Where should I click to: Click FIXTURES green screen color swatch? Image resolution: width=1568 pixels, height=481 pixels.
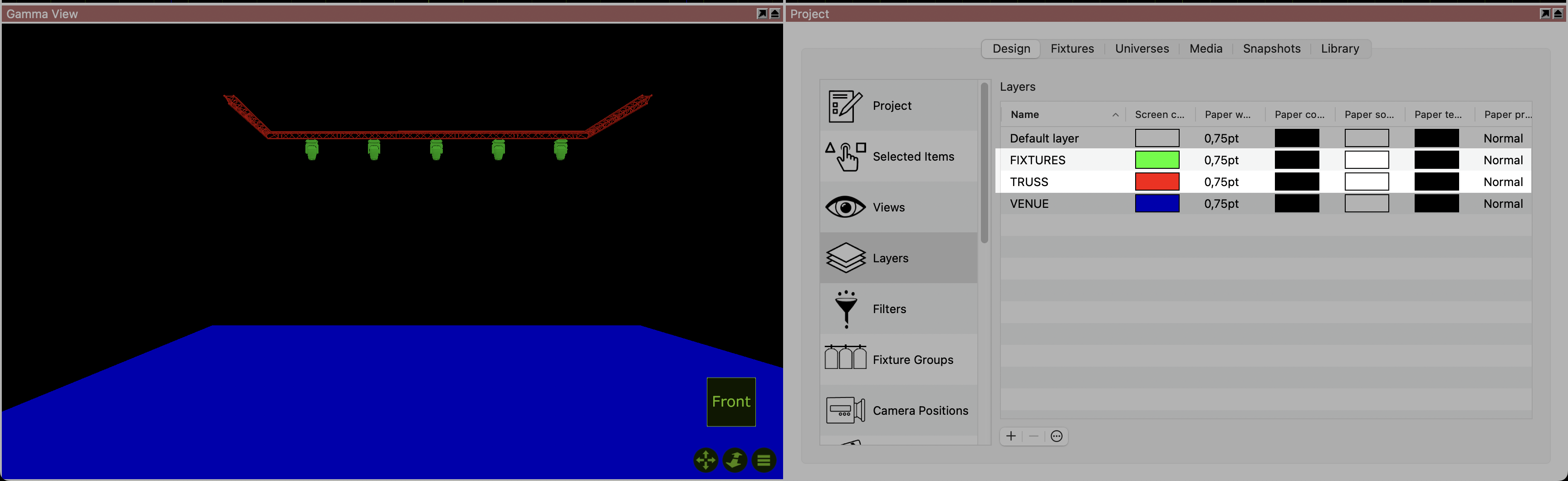tap(1156, 160)
